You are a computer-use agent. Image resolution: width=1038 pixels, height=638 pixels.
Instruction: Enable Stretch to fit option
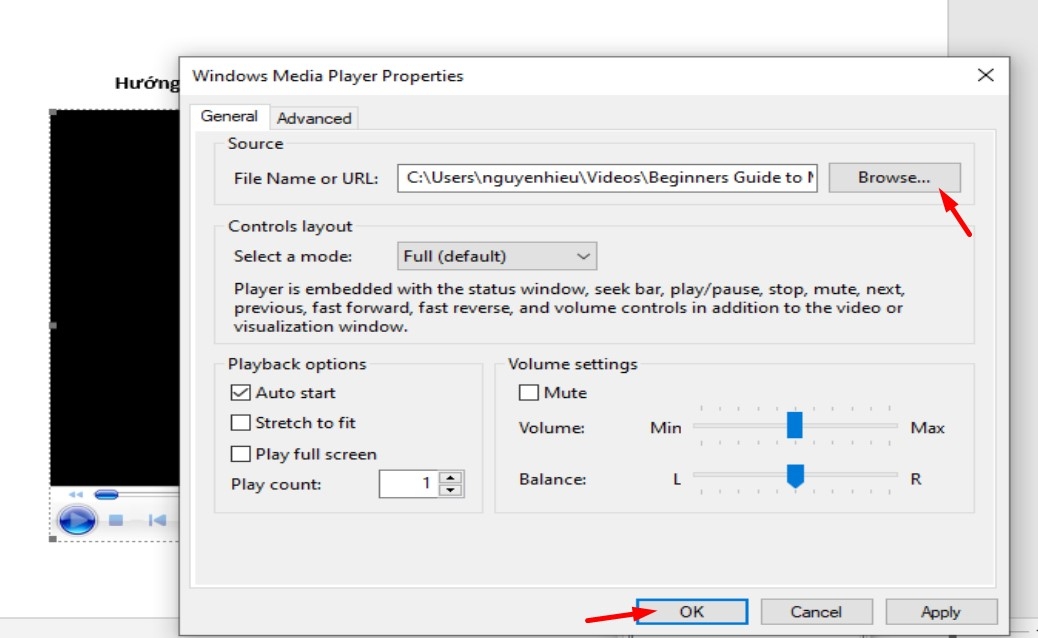coord(240,422)
